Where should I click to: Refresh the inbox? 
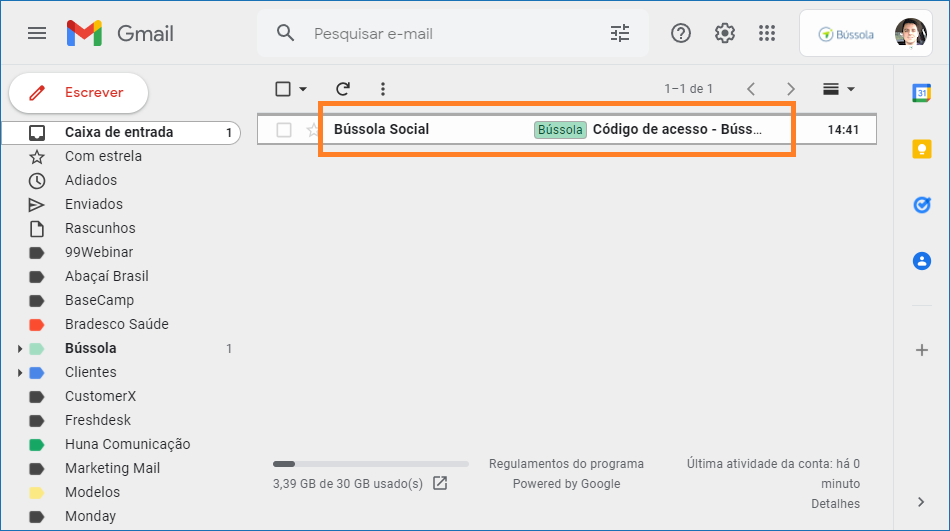click(343, 89)
